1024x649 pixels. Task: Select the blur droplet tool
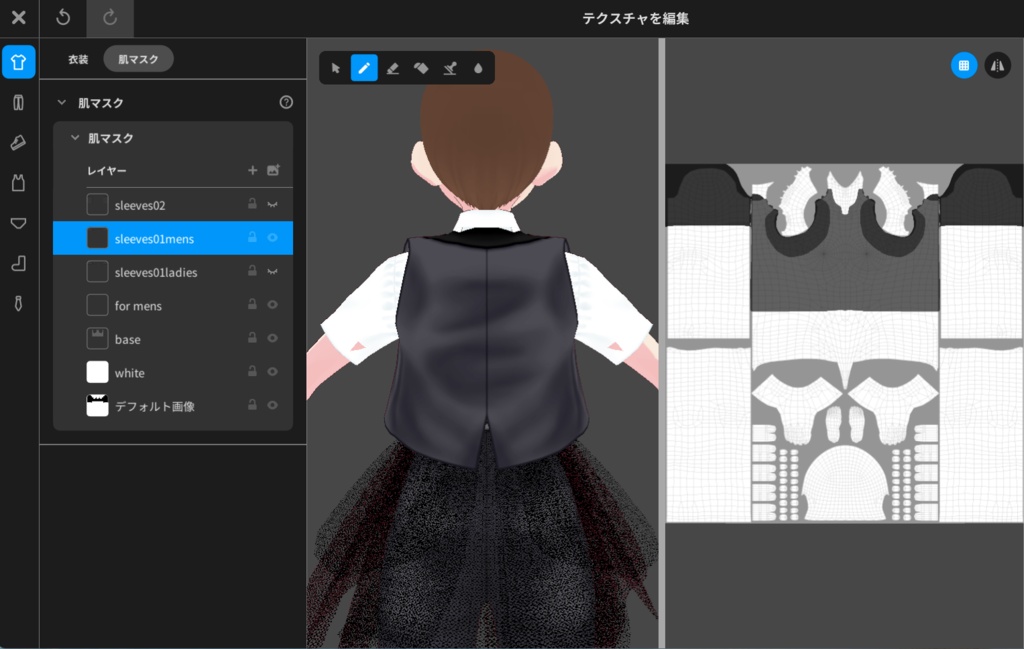(x=478, y=68)
